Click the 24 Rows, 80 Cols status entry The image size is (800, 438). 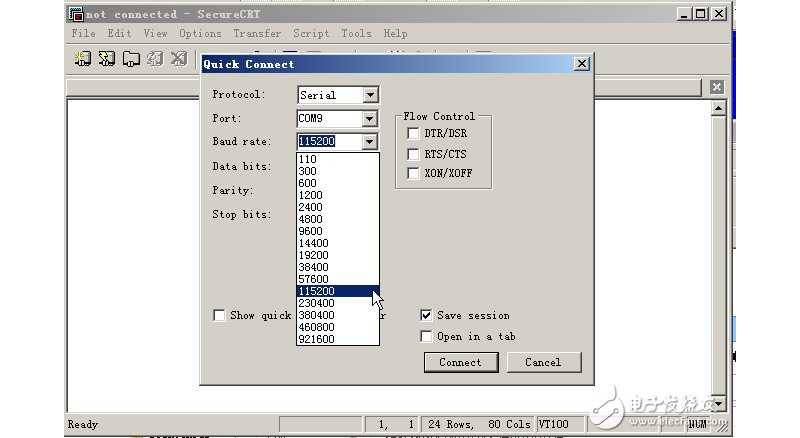point(479,424)
